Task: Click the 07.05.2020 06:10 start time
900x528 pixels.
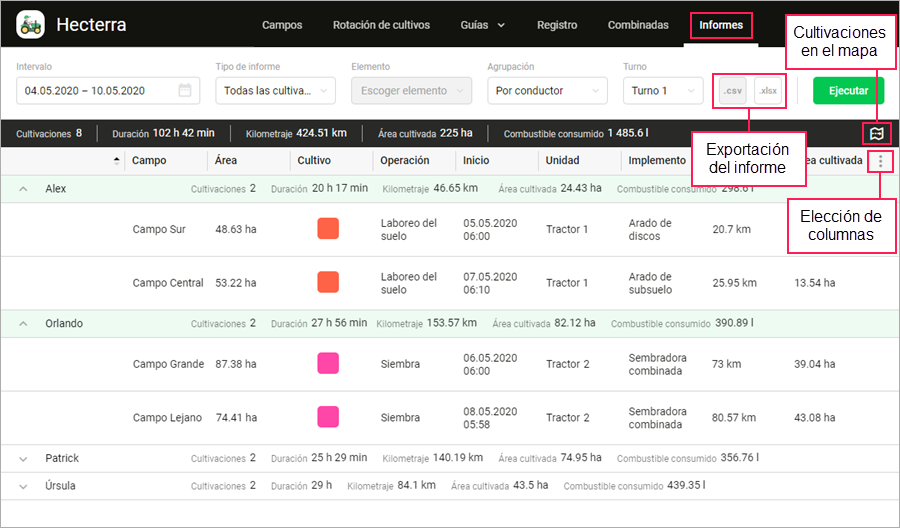Action: click(490, 283)
